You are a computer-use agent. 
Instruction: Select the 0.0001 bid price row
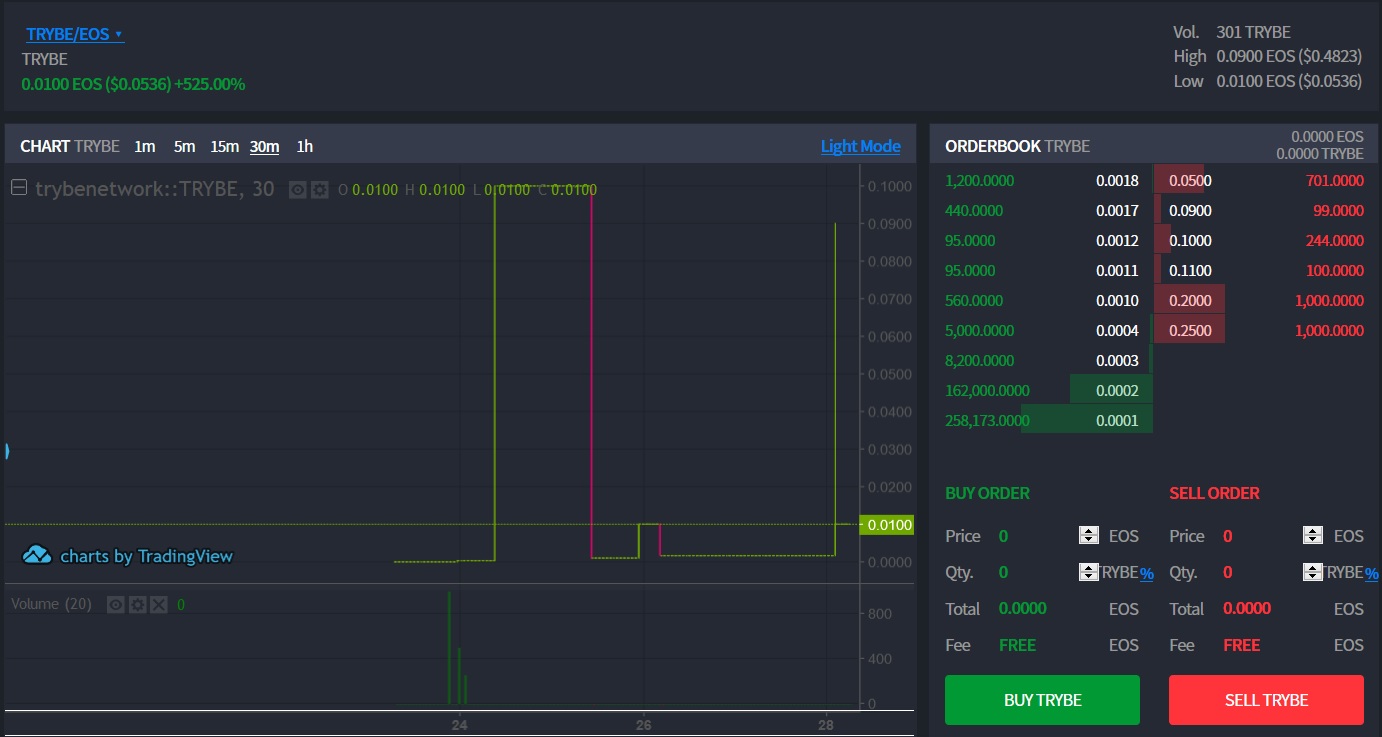point(1042,421)
